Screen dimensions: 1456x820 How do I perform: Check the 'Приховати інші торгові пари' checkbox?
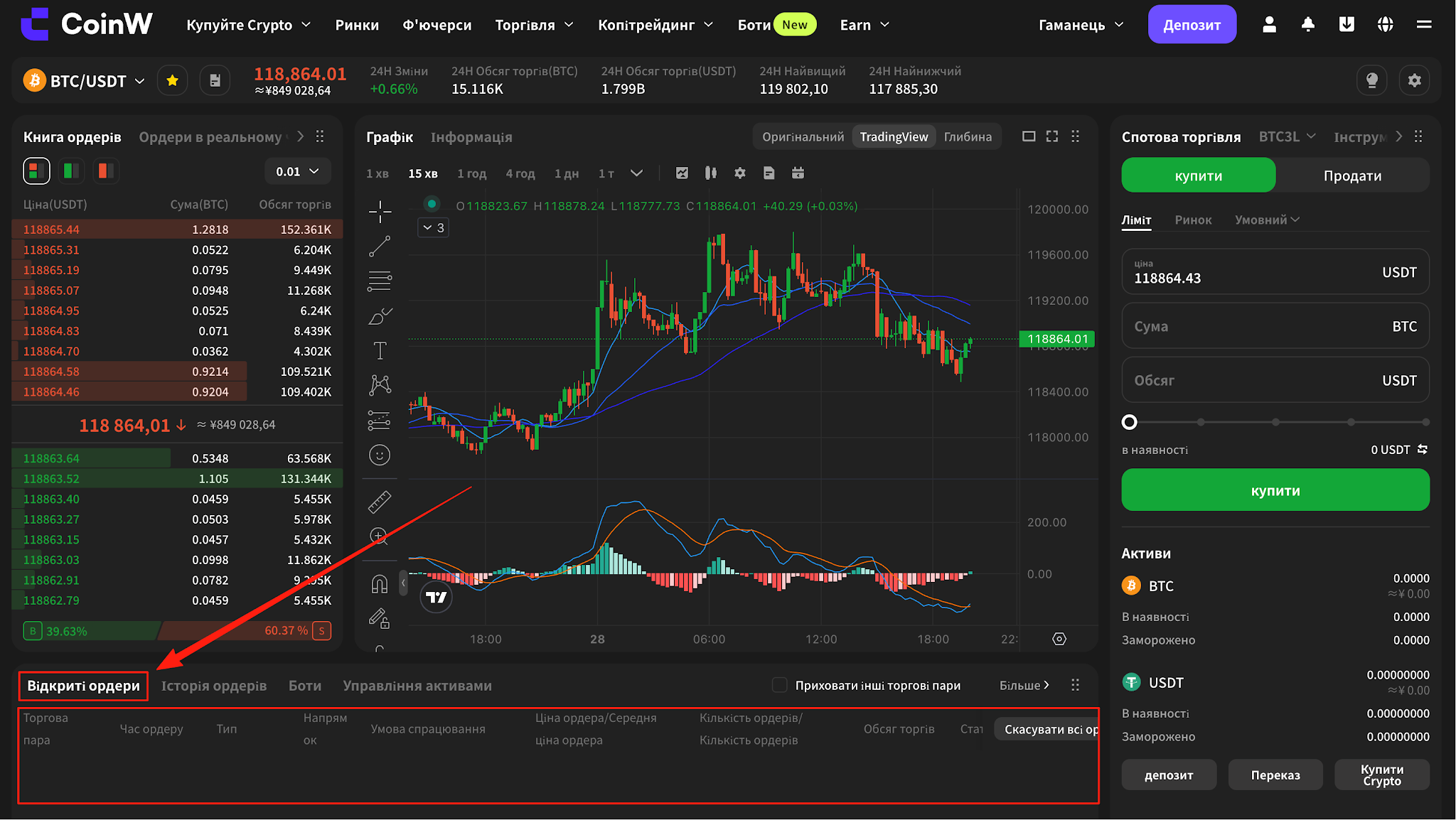click(x=779, y=685)
